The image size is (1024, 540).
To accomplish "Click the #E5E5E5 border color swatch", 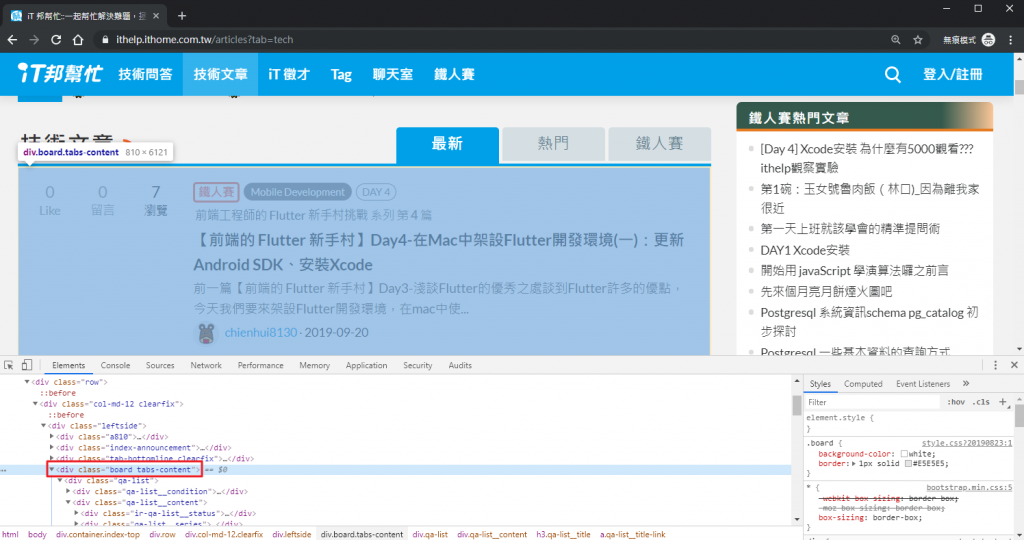I will click(908, 464).
